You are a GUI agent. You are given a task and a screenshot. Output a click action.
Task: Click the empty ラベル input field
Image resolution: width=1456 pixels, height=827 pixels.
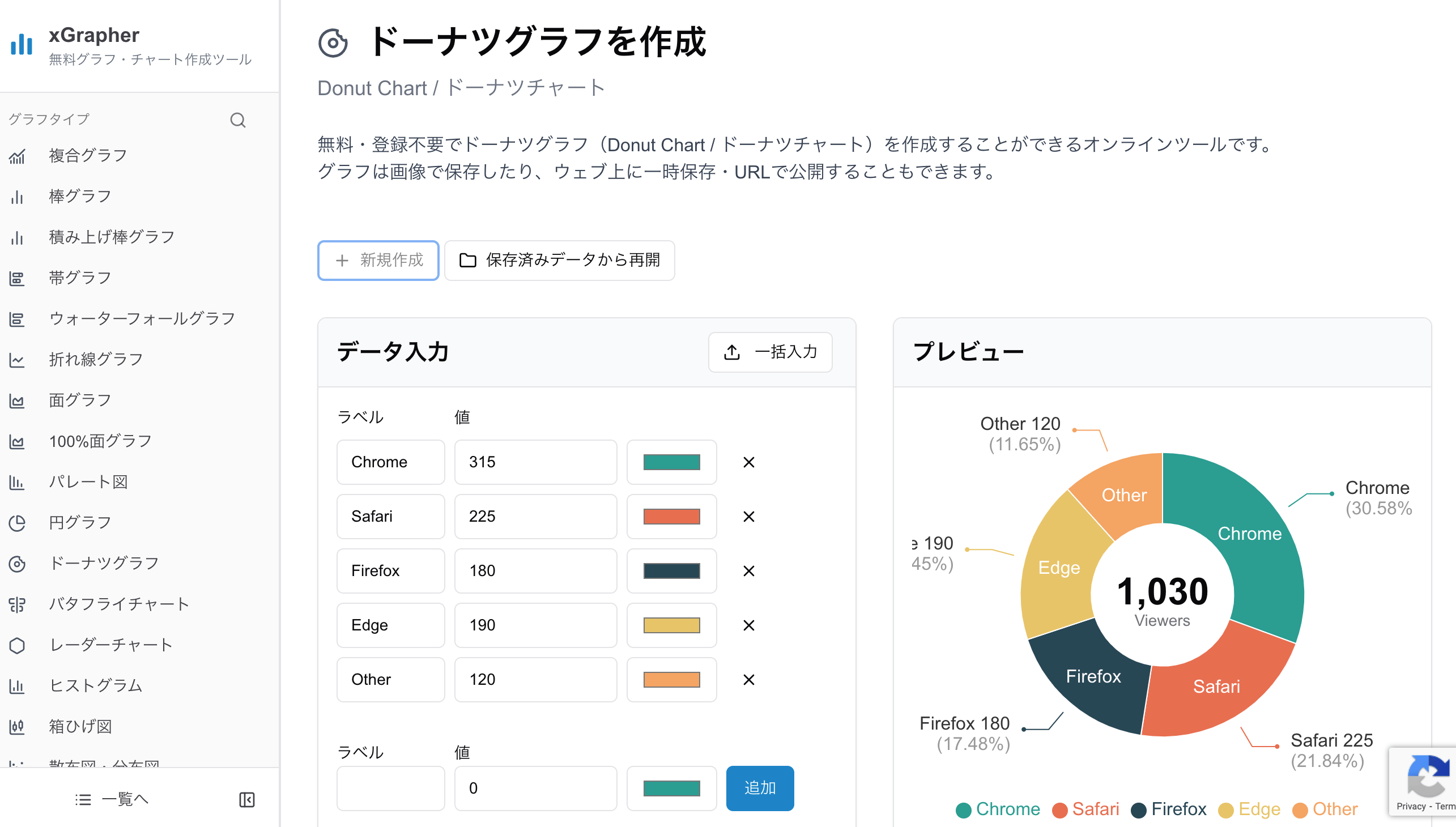[x=390, y=788]
